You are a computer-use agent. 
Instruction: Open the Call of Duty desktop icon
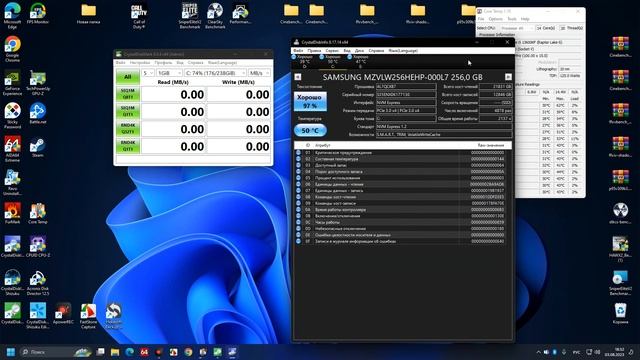coord(139,16)
